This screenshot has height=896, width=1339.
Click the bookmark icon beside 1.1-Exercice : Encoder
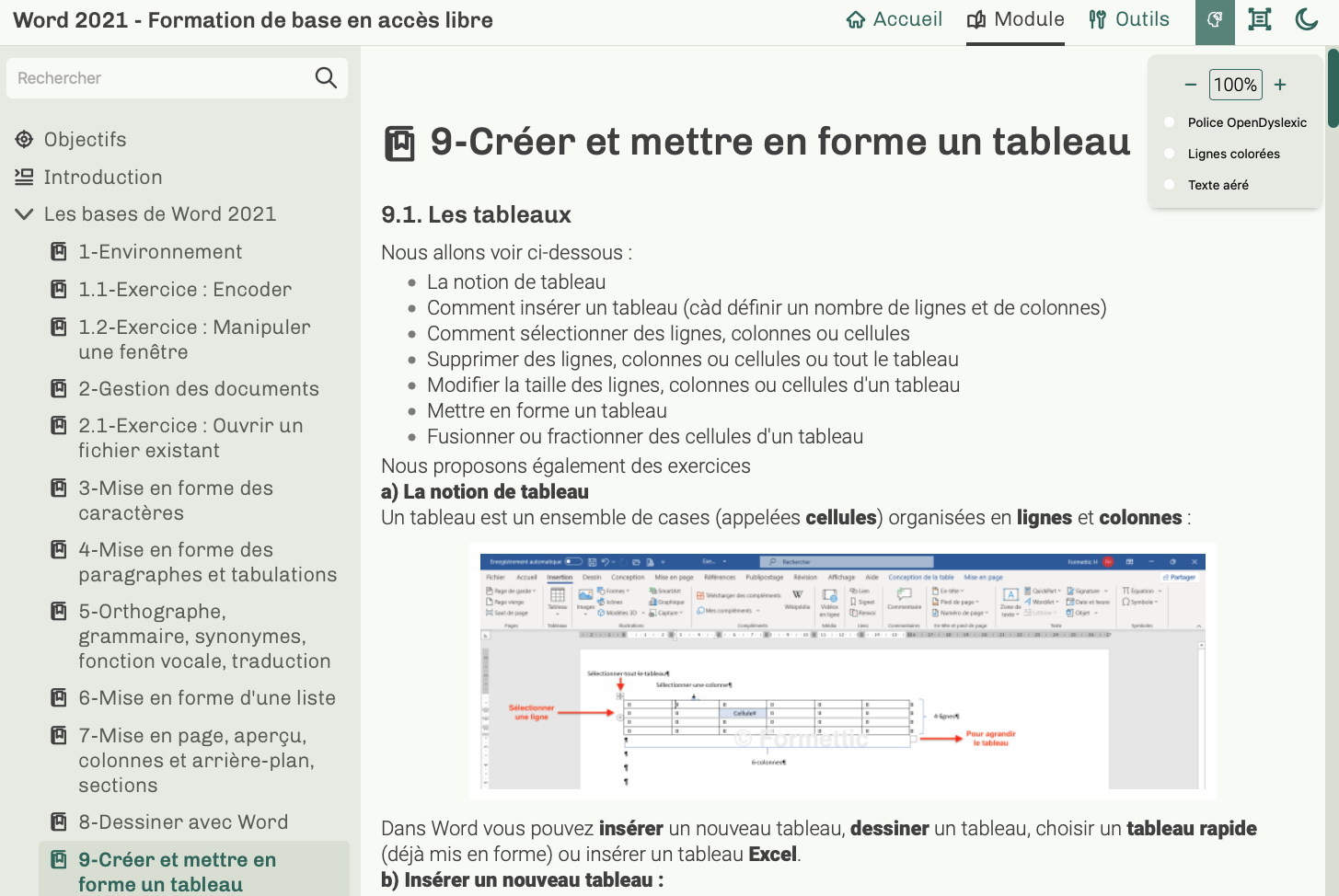coord(59,289)
